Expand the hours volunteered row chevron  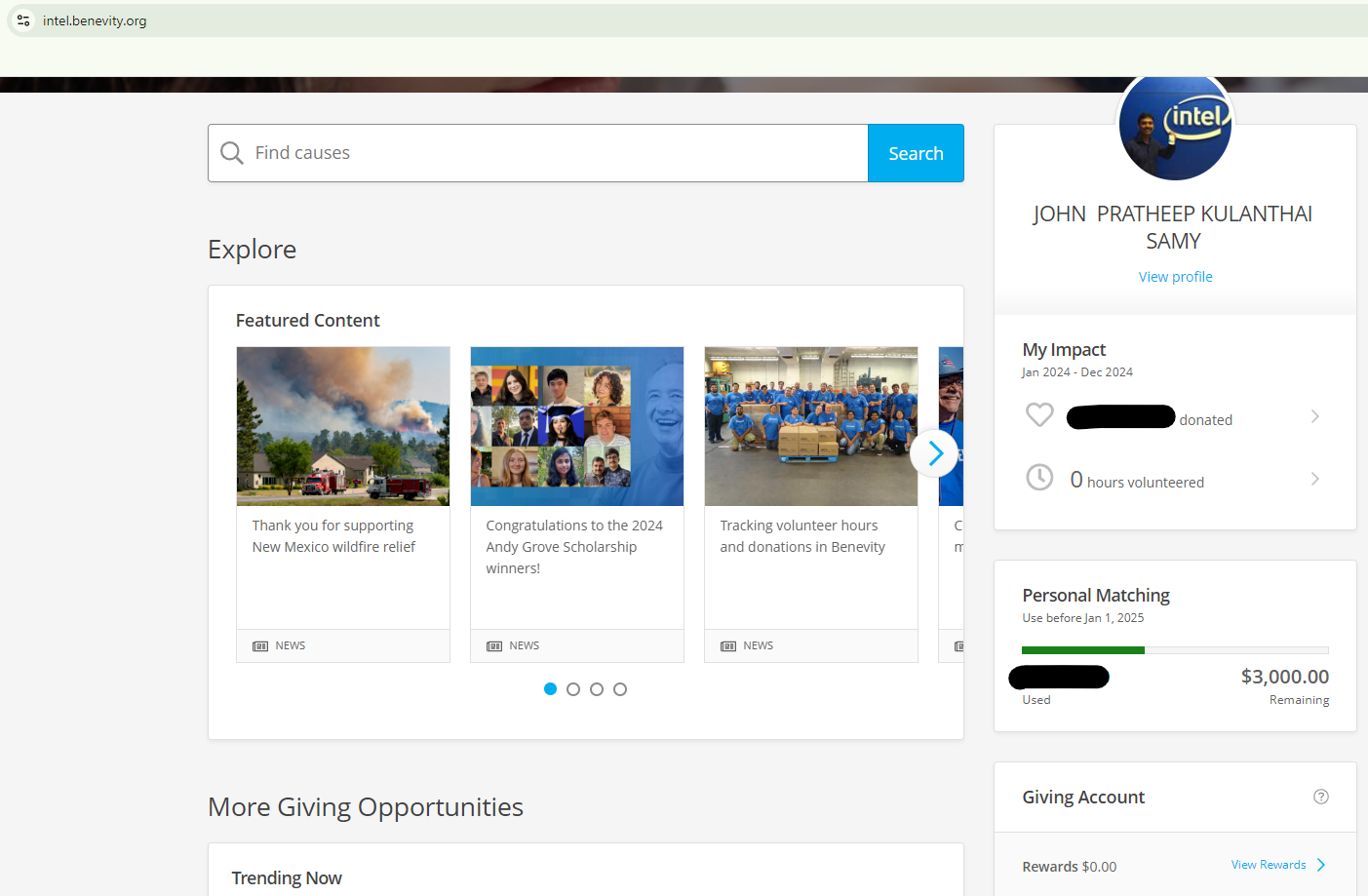[x=1315, y=479]
